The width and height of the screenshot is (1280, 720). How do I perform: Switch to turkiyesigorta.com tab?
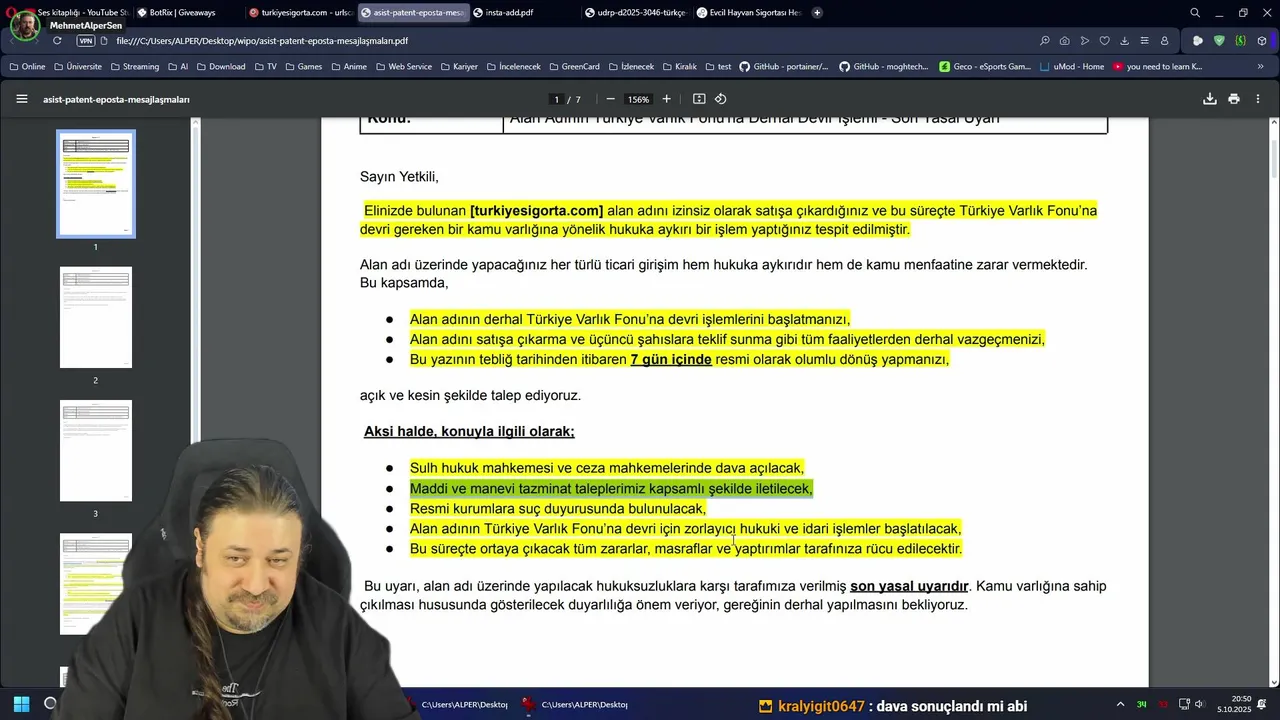pos(300,13)
